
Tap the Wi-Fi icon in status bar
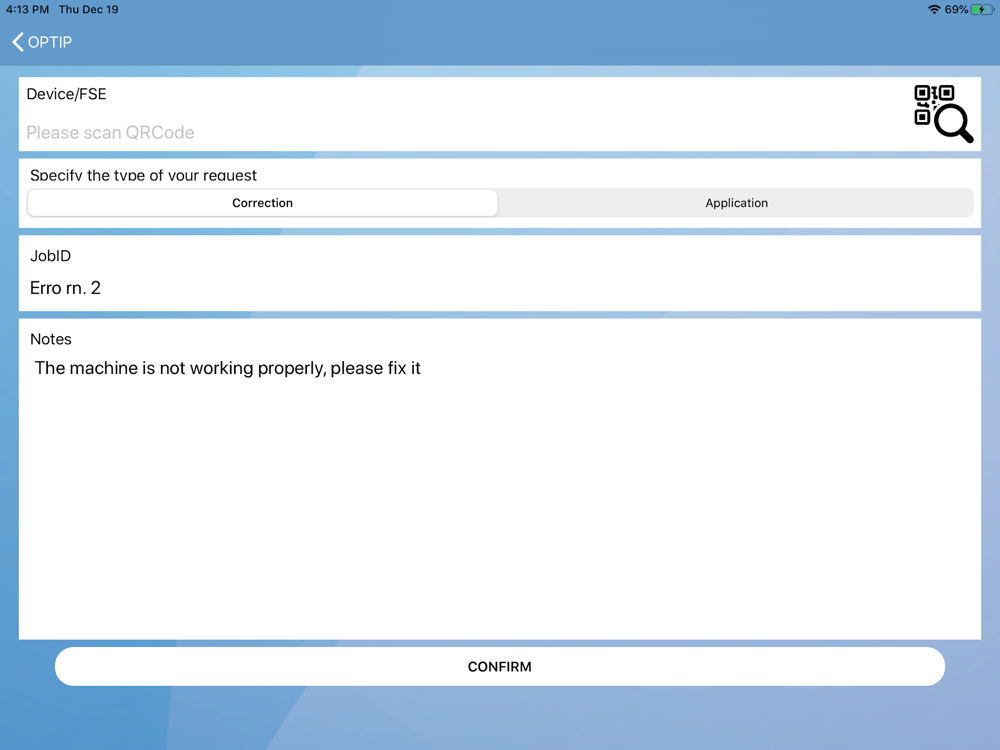point(934,10)
